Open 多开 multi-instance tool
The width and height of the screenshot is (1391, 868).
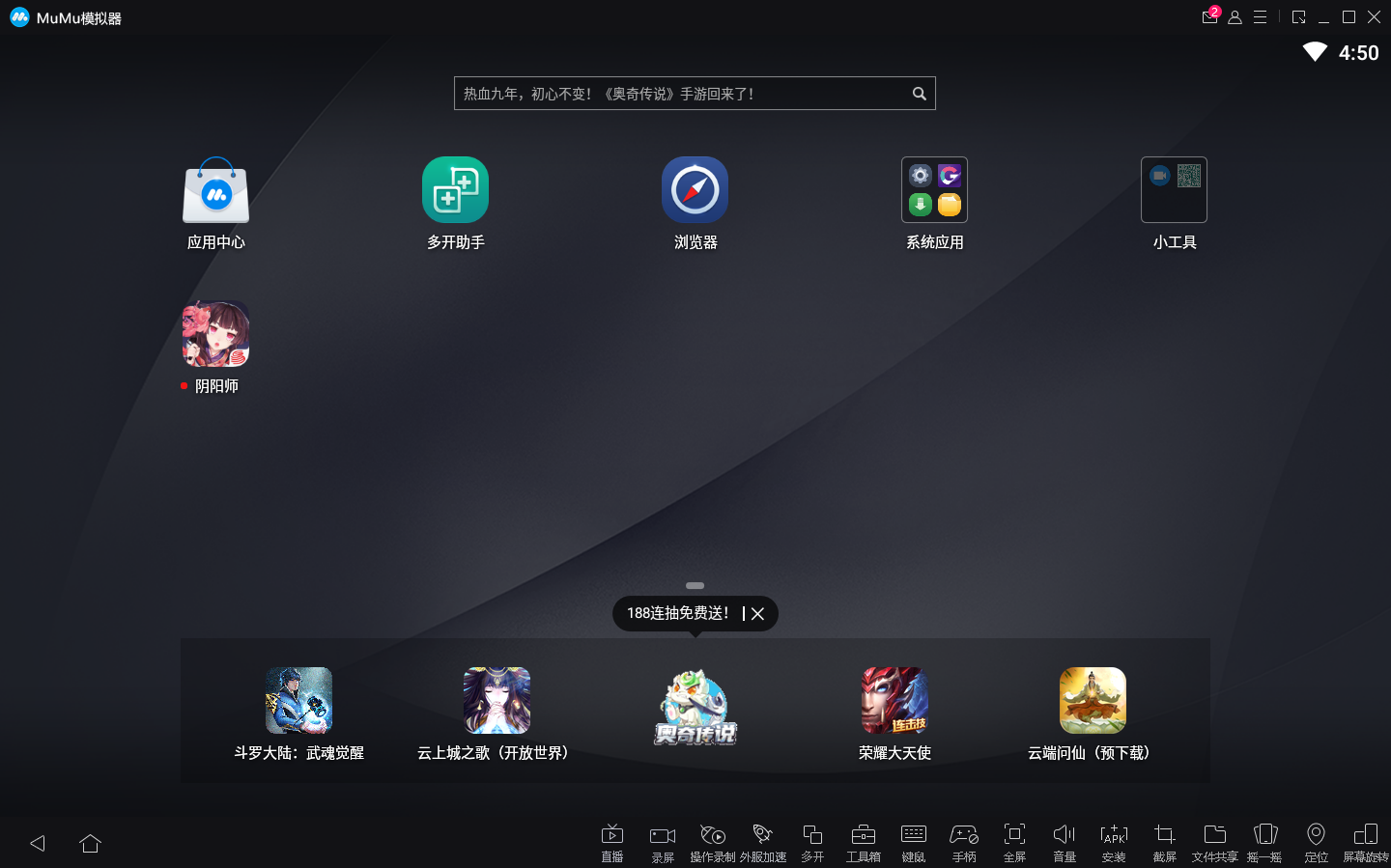pyautogui.click(x=812, y=843)
